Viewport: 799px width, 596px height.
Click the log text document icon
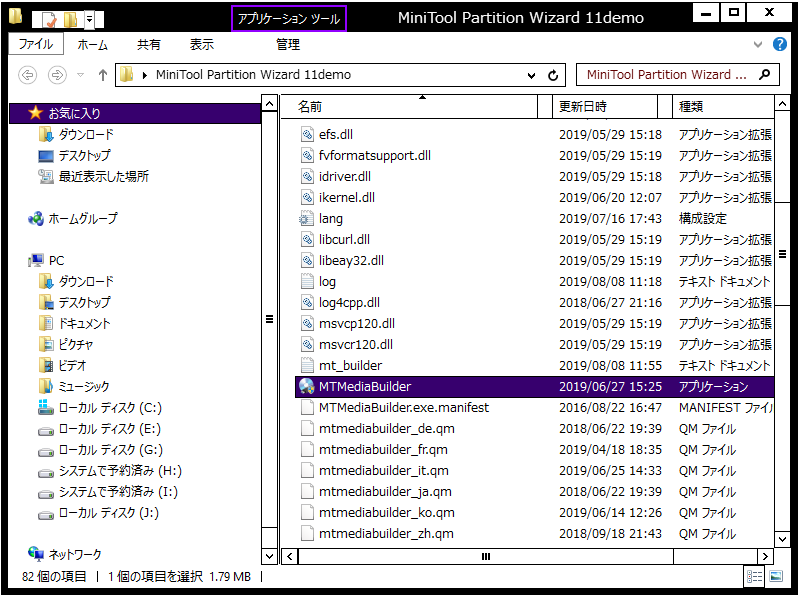pos(307,281)
